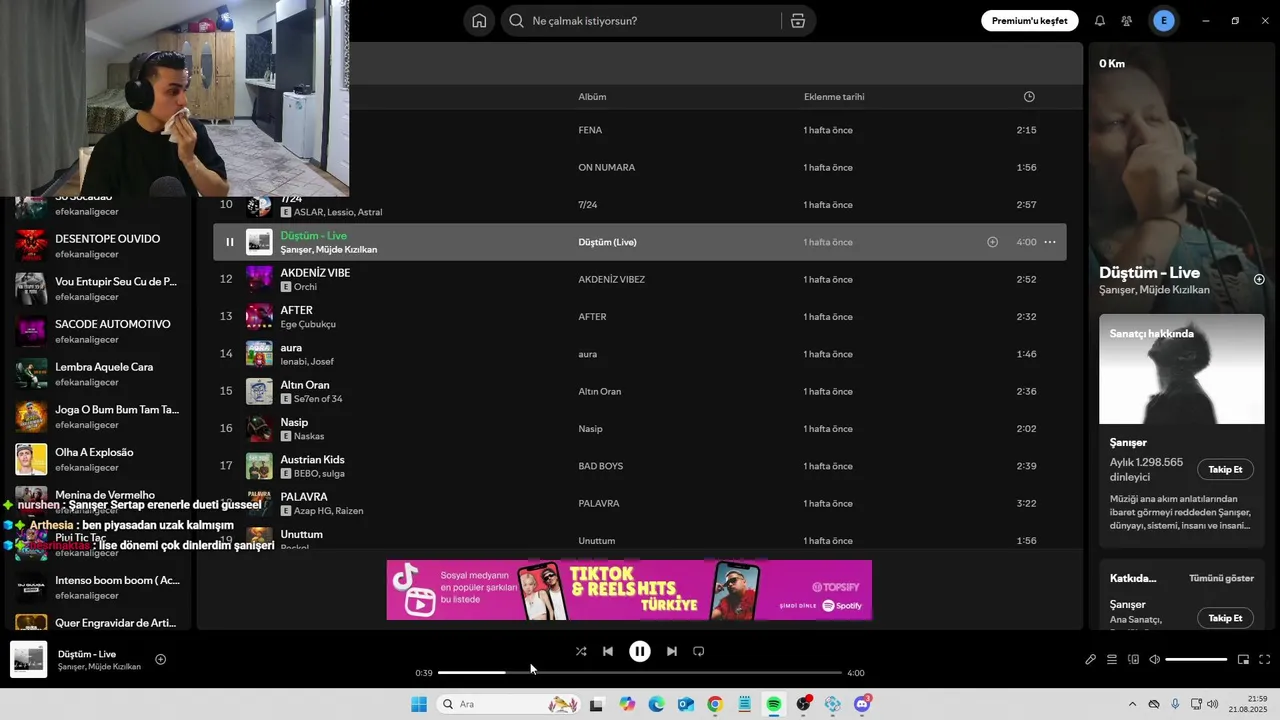Skip to next track
Screen dimensions: 1280x720
tap(672, 651)
